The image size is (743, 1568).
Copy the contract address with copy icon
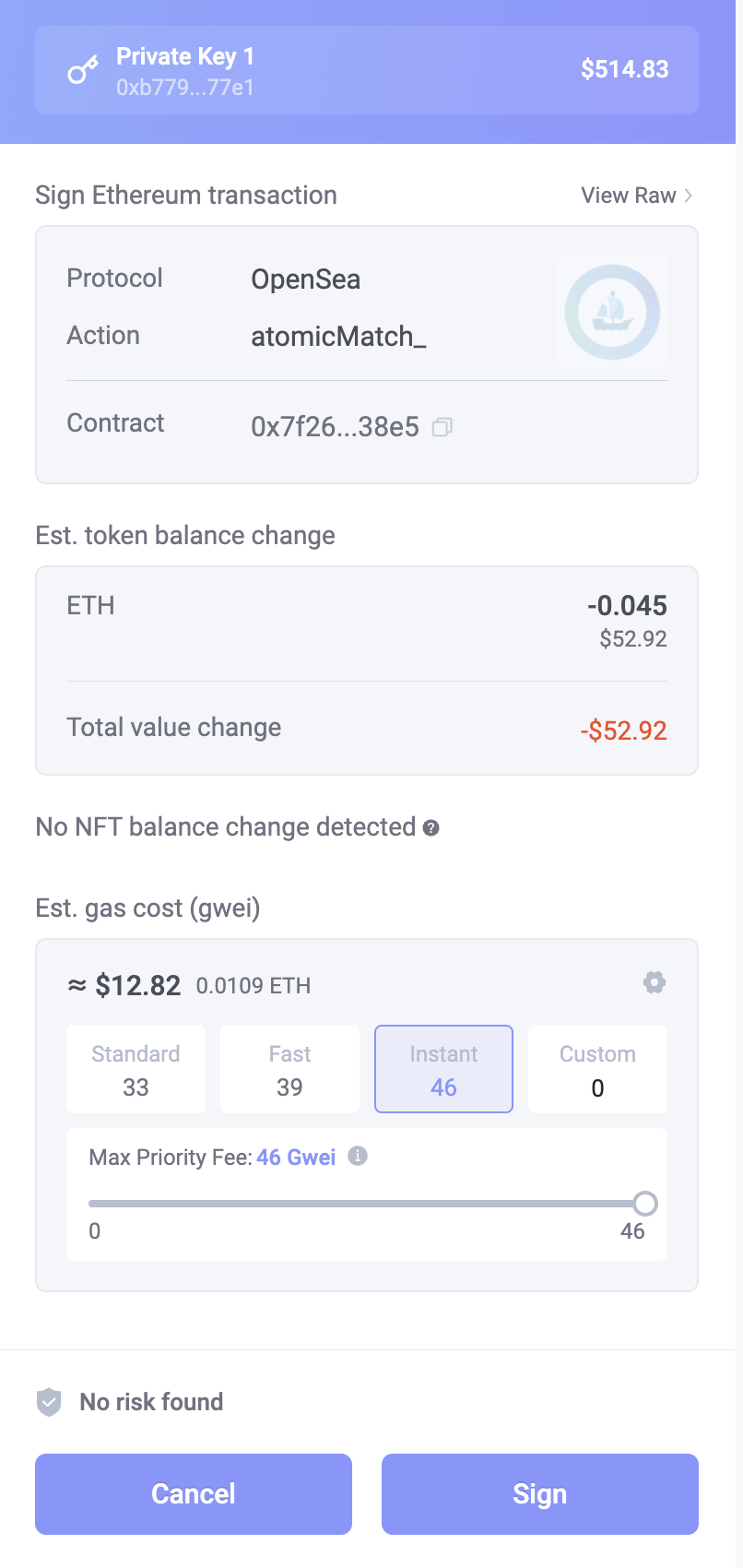click(442, 427)
